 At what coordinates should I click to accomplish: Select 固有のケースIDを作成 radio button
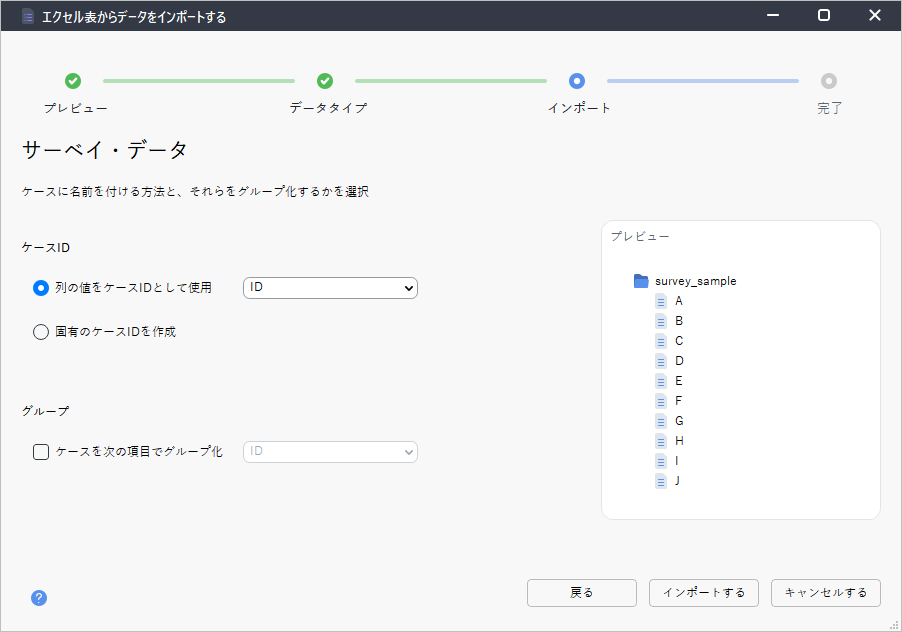click(x=41, y=332)
